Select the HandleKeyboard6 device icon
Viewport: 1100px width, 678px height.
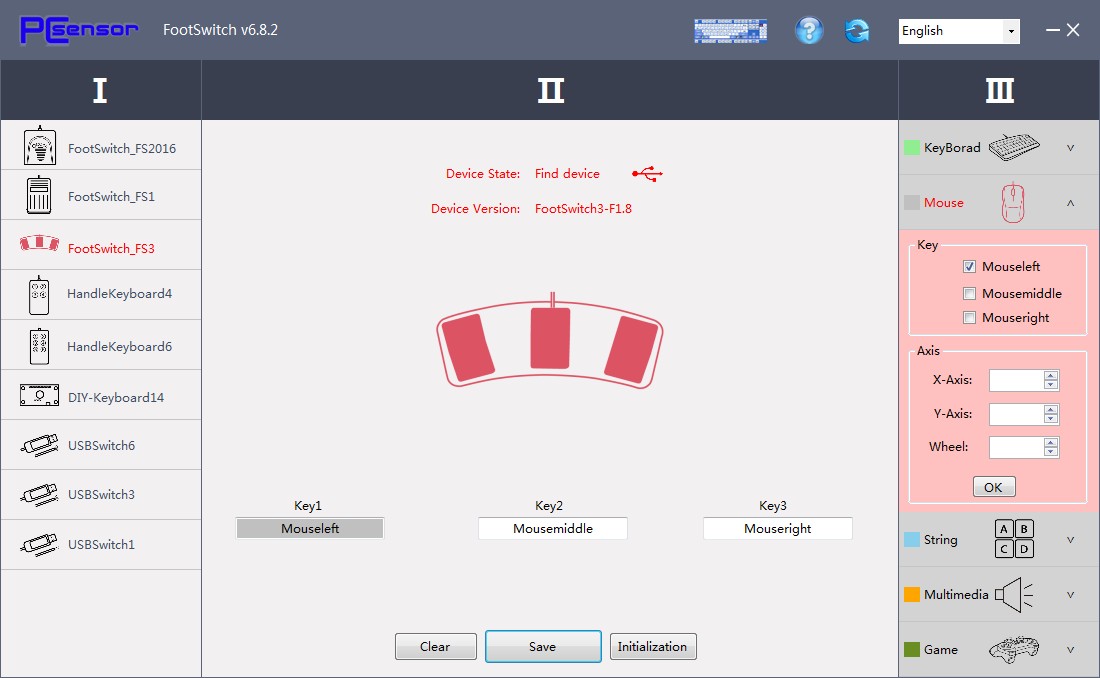coord(39,346)
